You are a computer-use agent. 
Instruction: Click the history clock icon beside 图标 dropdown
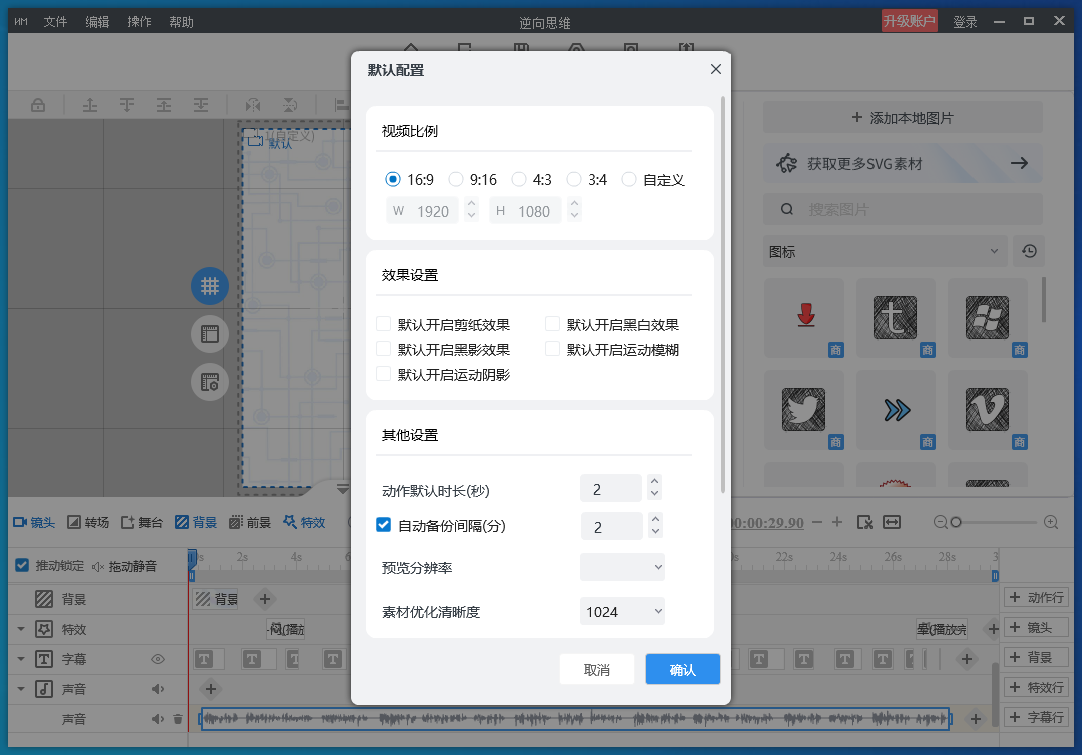(x=1029, y=251)
